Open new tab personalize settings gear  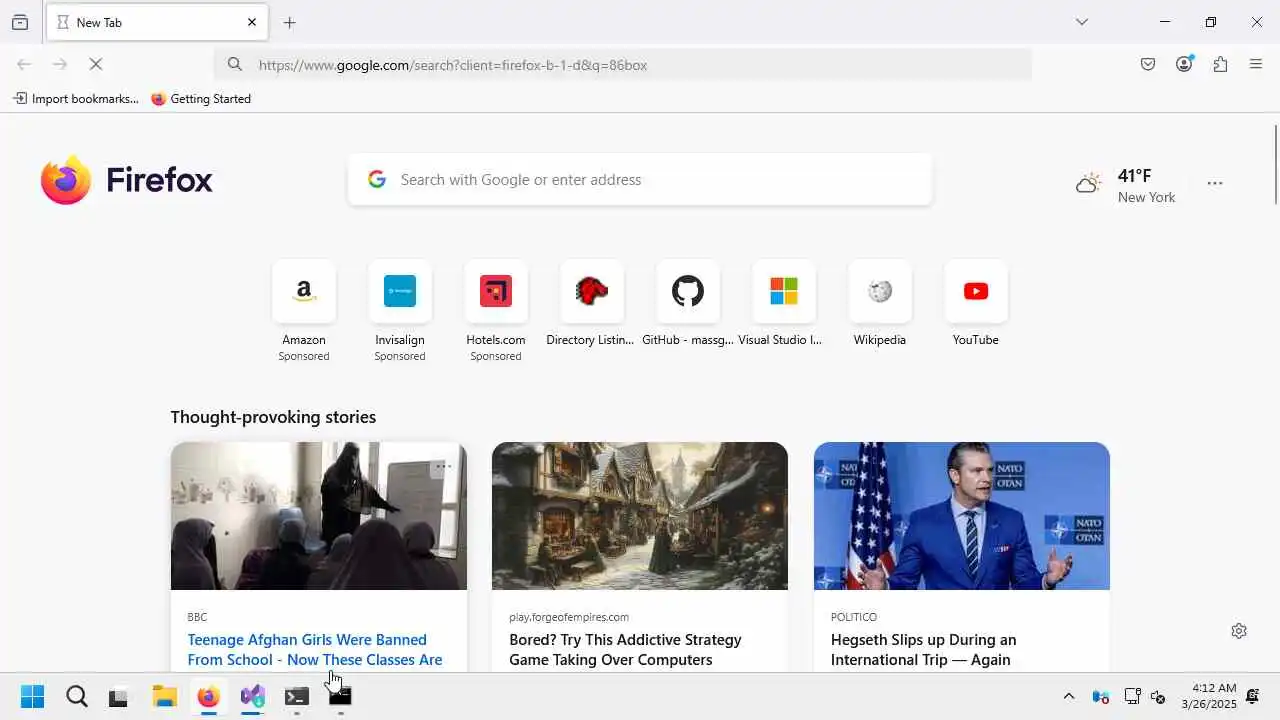point(1239,631)
